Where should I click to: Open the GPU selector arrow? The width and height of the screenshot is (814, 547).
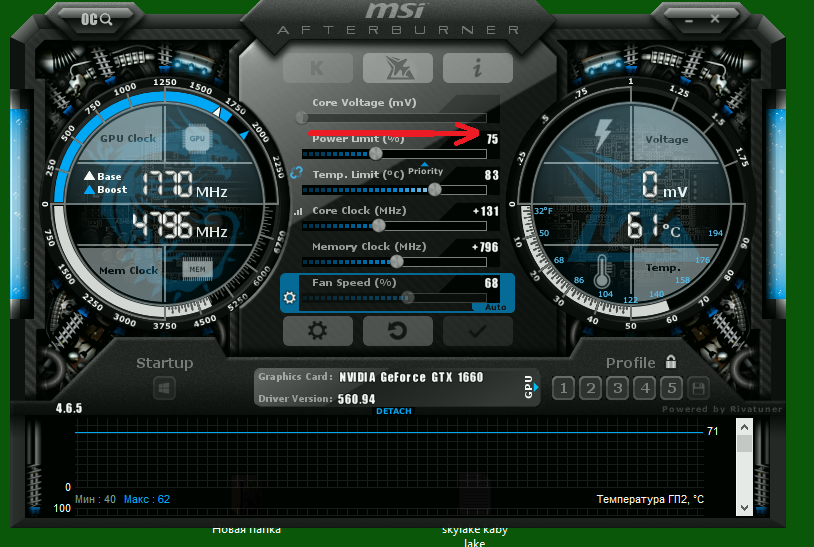click(536, 387)
